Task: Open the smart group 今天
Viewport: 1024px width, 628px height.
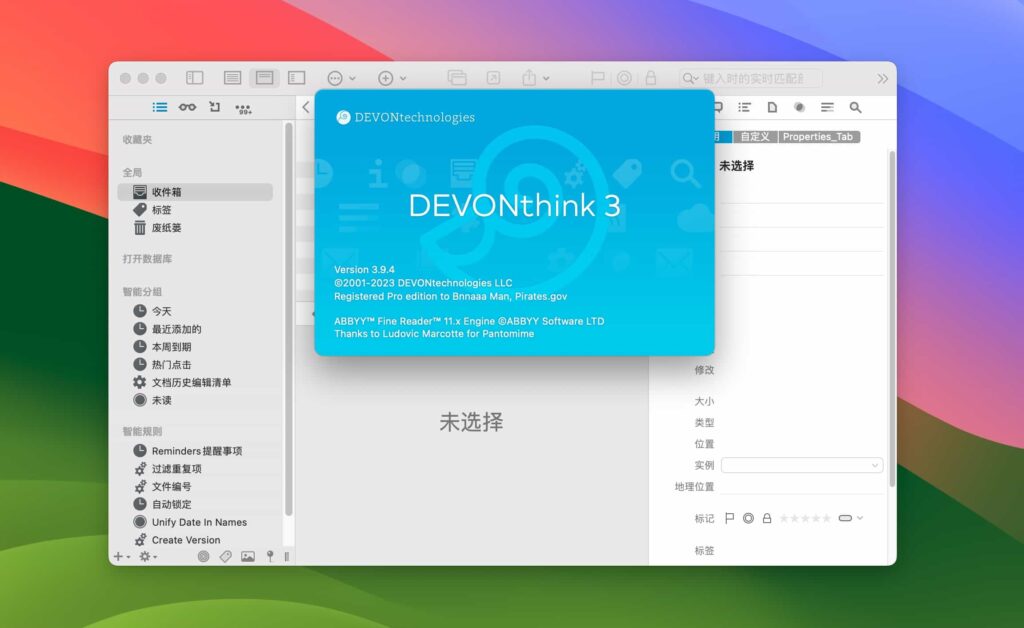Action: pos(163,311)
